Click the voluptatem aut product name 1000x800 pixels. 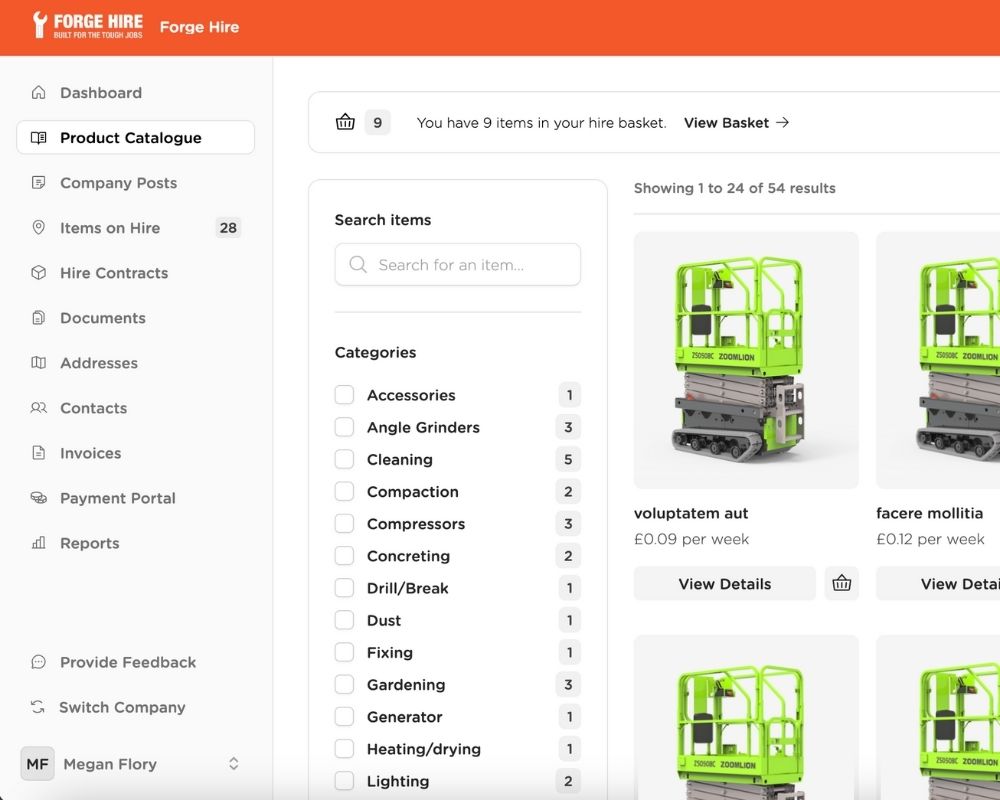coord(691,514)
